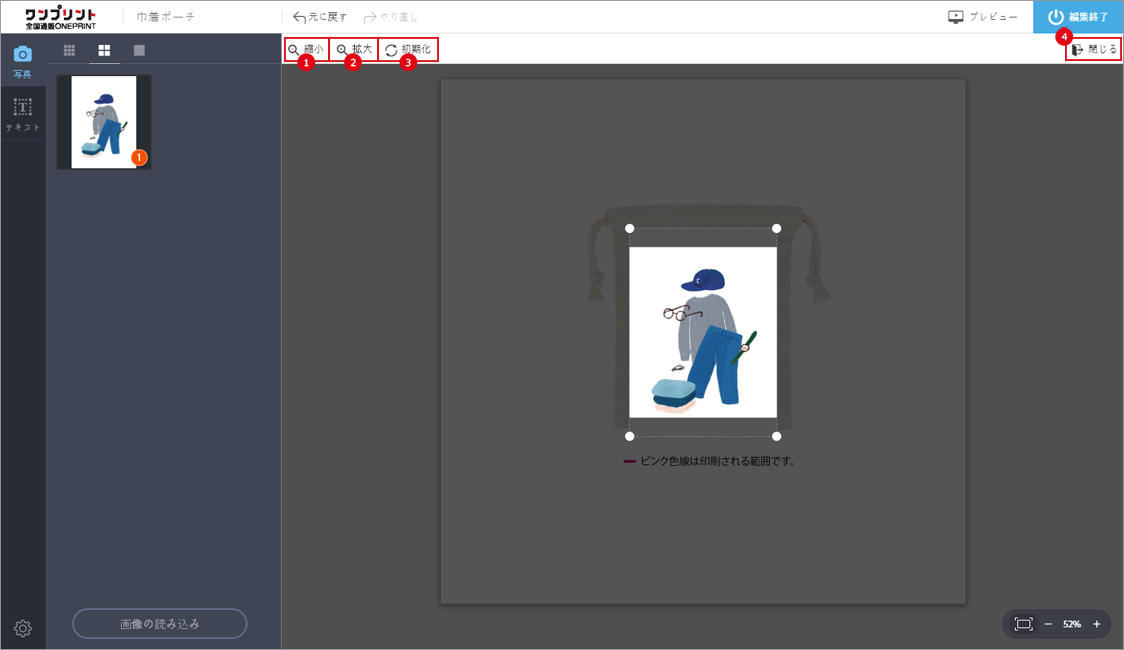Decrease canvas zoom with minus button
The width and height of the screenshot is (1124, 650).
pos(1048,624)
